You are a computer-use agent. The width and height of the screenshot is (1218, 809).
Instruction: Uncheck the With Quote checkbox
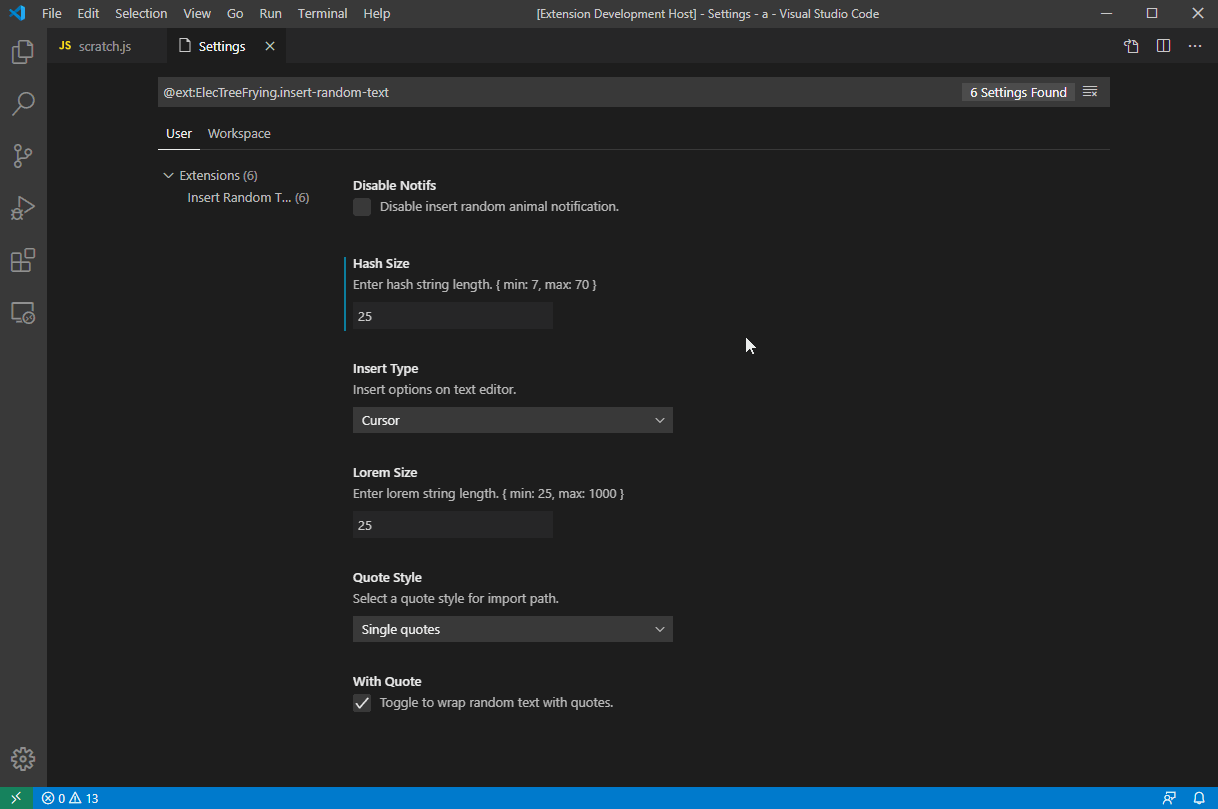point(362,703)
